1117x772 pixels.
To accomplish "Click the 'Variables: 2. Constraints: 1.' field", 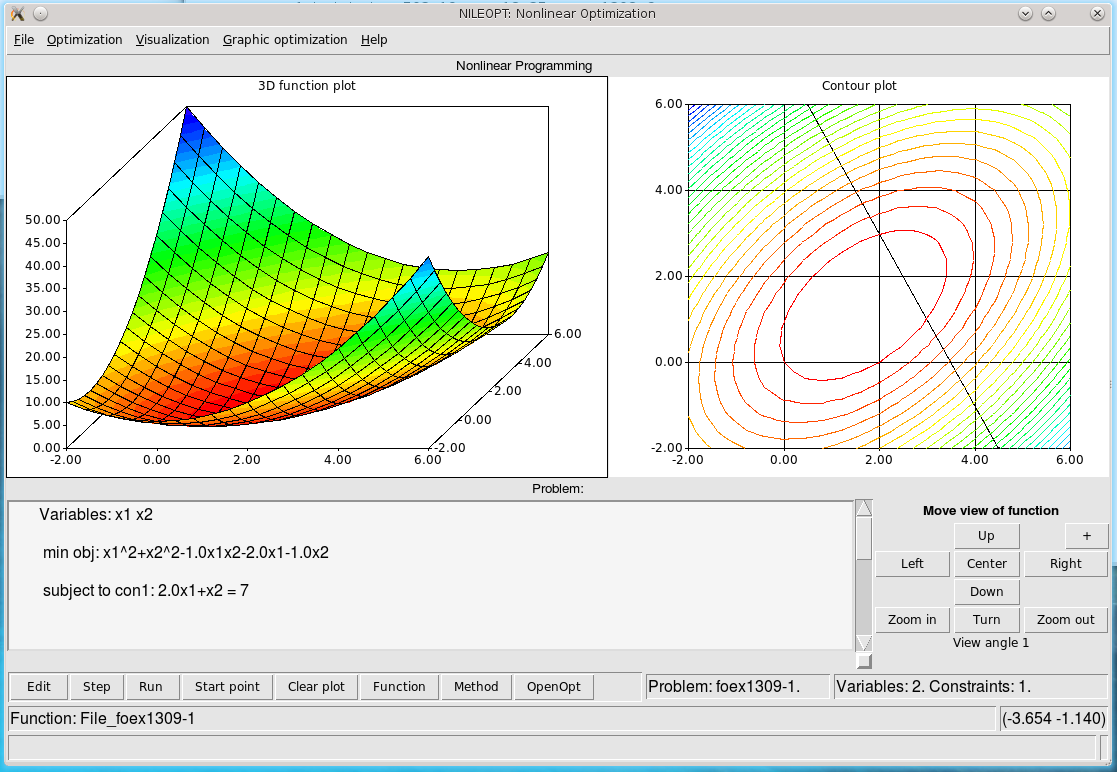I will point(970,687).
